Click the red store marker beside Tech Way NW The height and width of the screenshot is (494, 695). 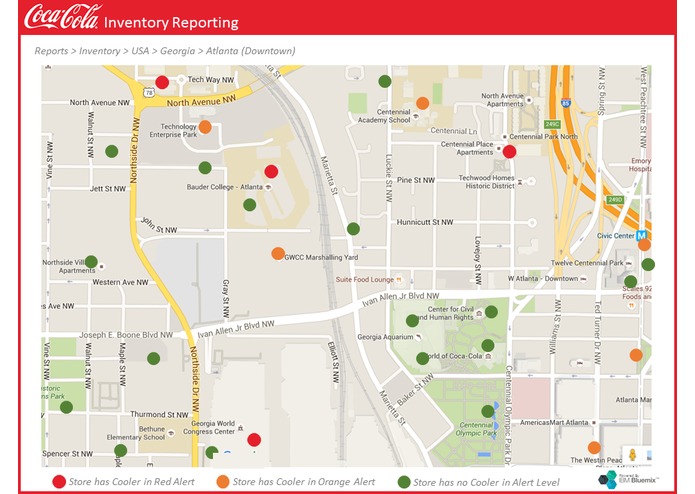(162, 82)
